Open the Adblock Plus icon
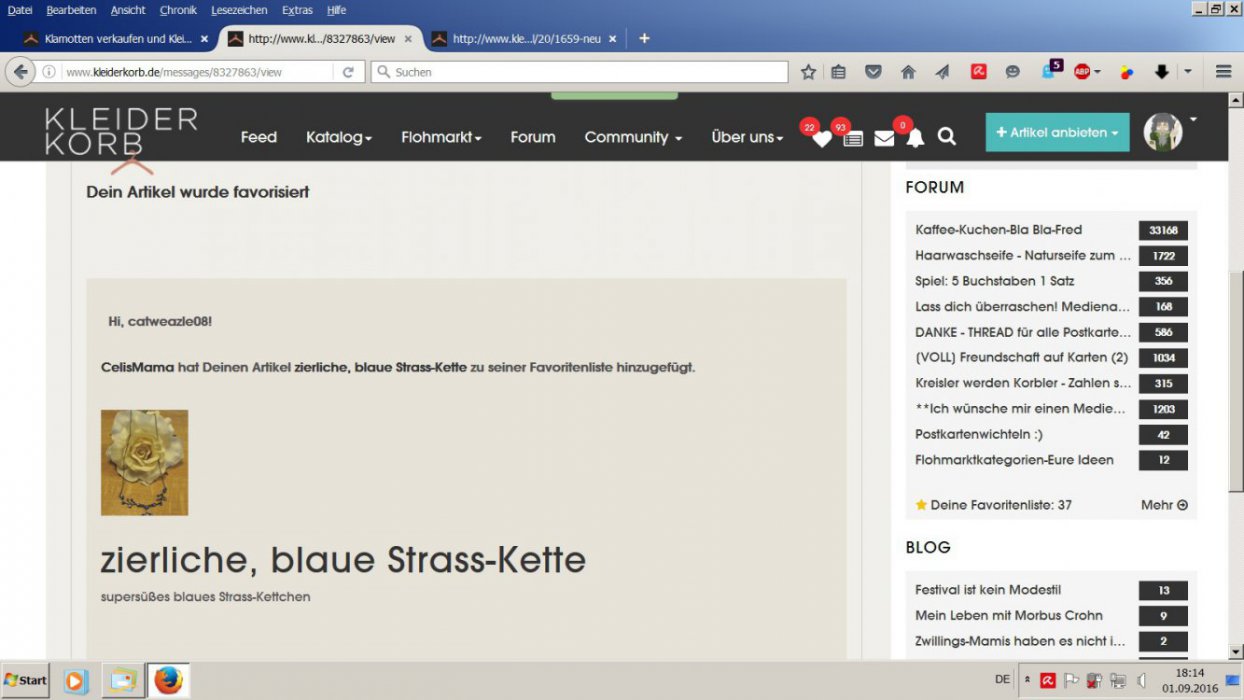 click(1082, 72)
